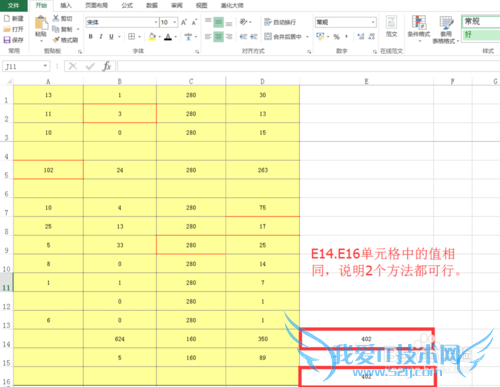Click inside the formula bar input
500x387 pixels.
[x=308, y=66]
